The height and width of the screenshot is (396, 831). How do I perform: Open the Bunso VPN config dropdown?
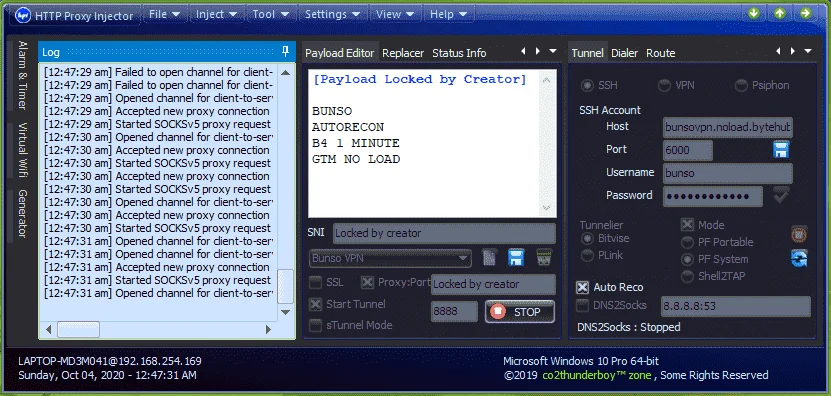click(390, 259)
